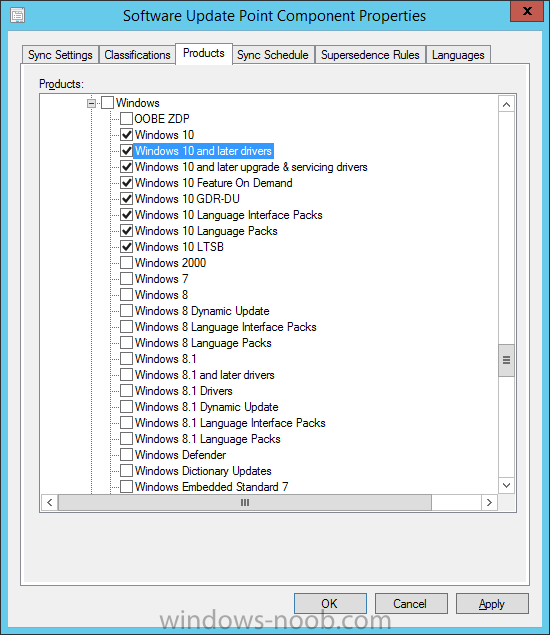Uncheck Windows 10 GDR-DU checkbox
Viewport: 550px width, 635px height.
(x=126, y=199)
